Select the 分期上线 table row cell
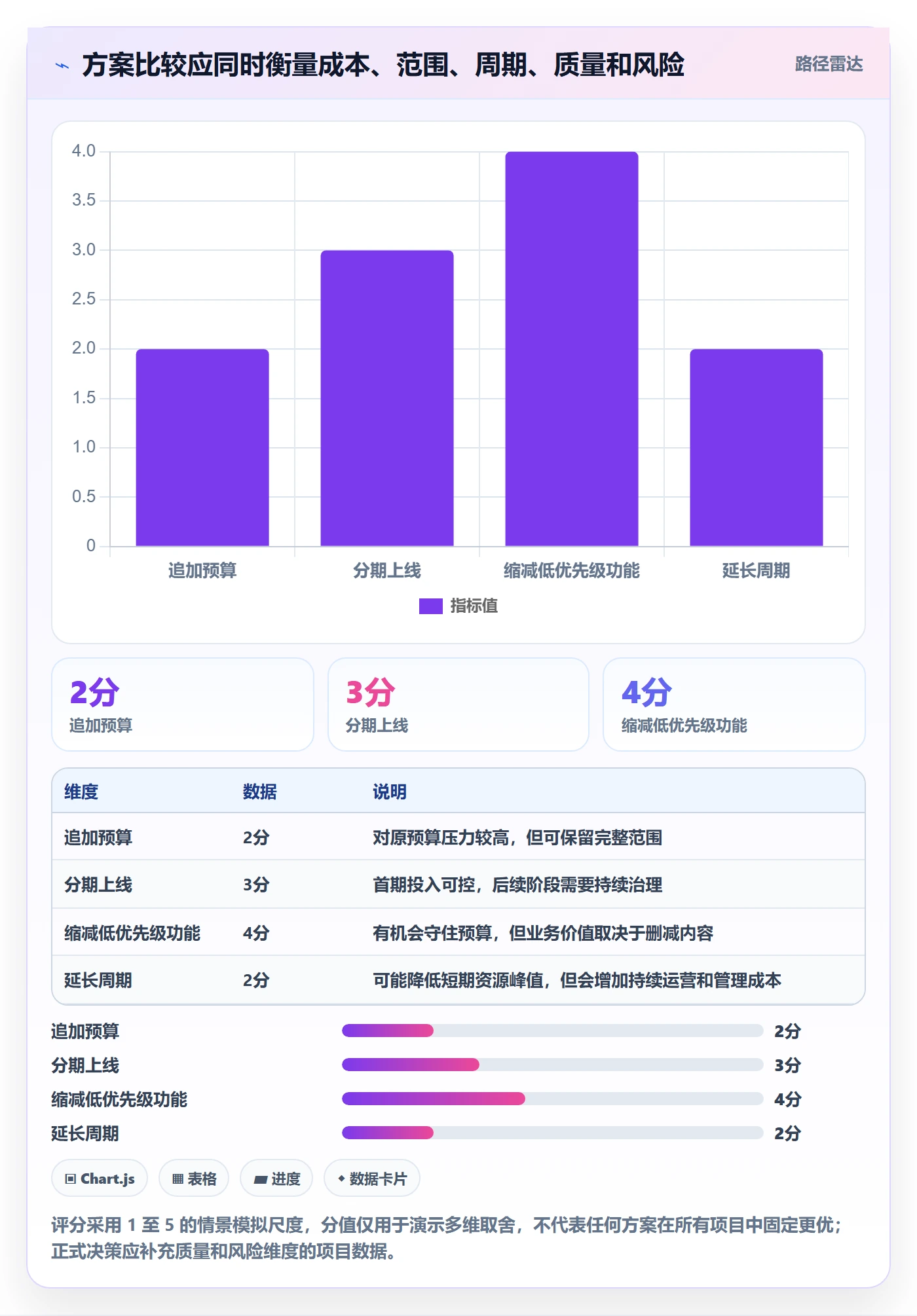This screenshot has width=917, height=1316. 98,885
